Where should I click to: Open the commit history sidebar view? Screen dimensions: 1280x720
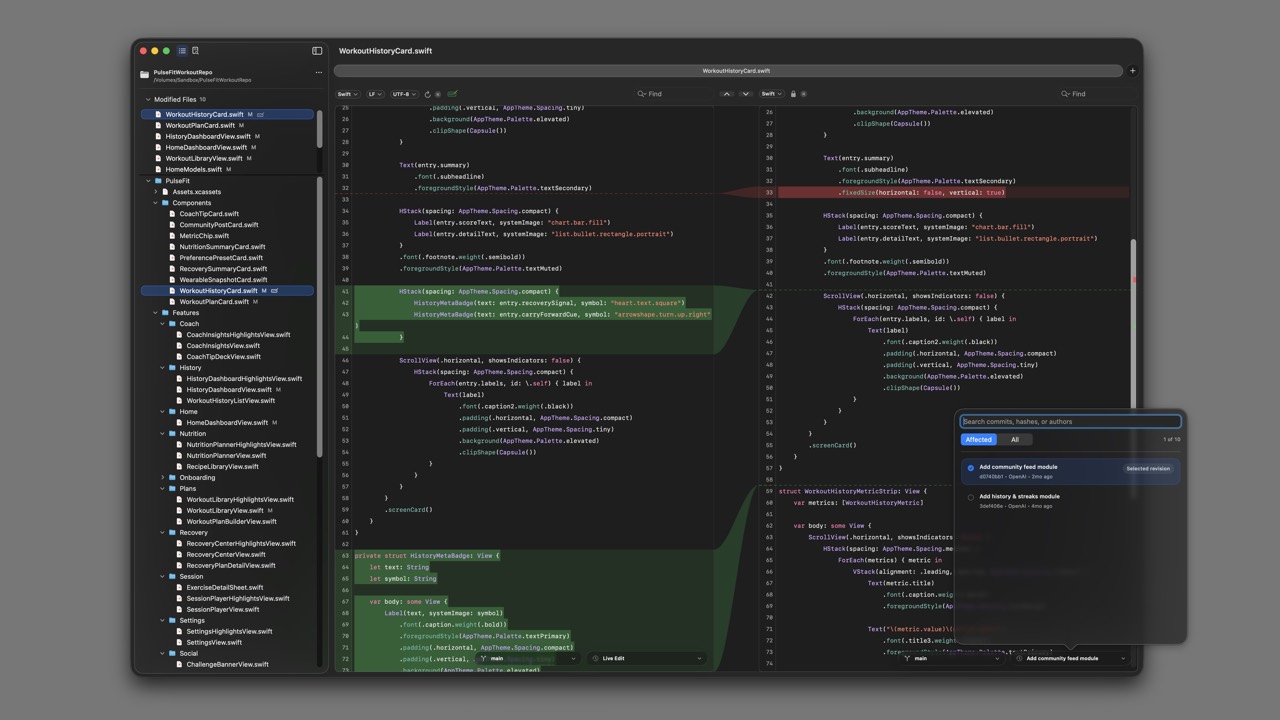point(195,51)
